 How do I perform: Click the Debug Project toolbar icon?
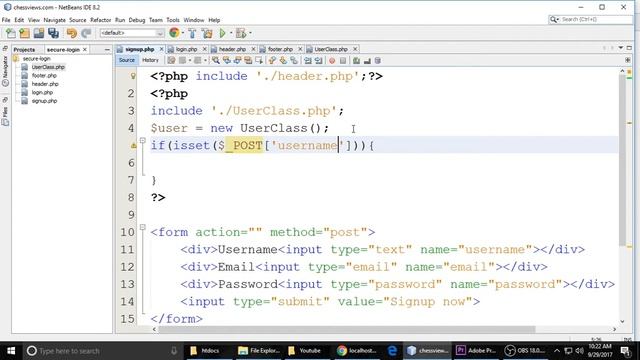(241, 33)
